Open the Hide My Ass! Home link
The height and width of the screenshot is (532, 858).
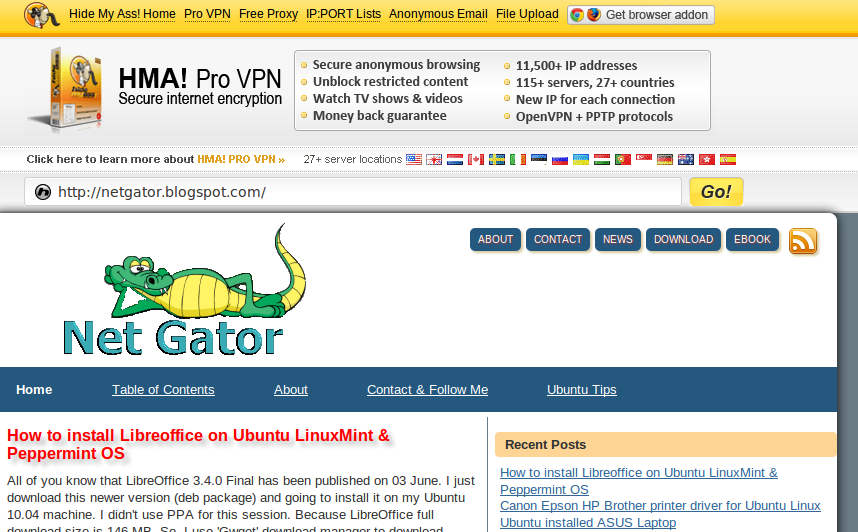(x=123, y=14)
